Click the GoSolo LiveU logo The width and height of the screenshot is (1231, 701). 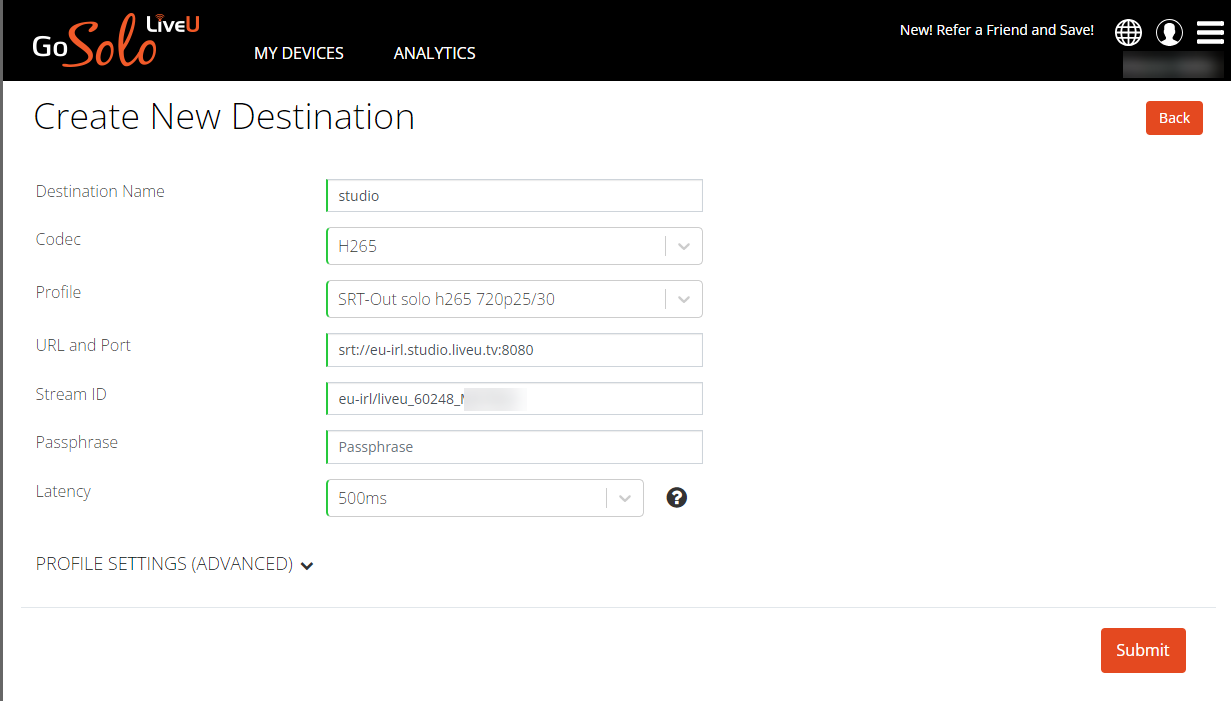(x=115, y=41)
